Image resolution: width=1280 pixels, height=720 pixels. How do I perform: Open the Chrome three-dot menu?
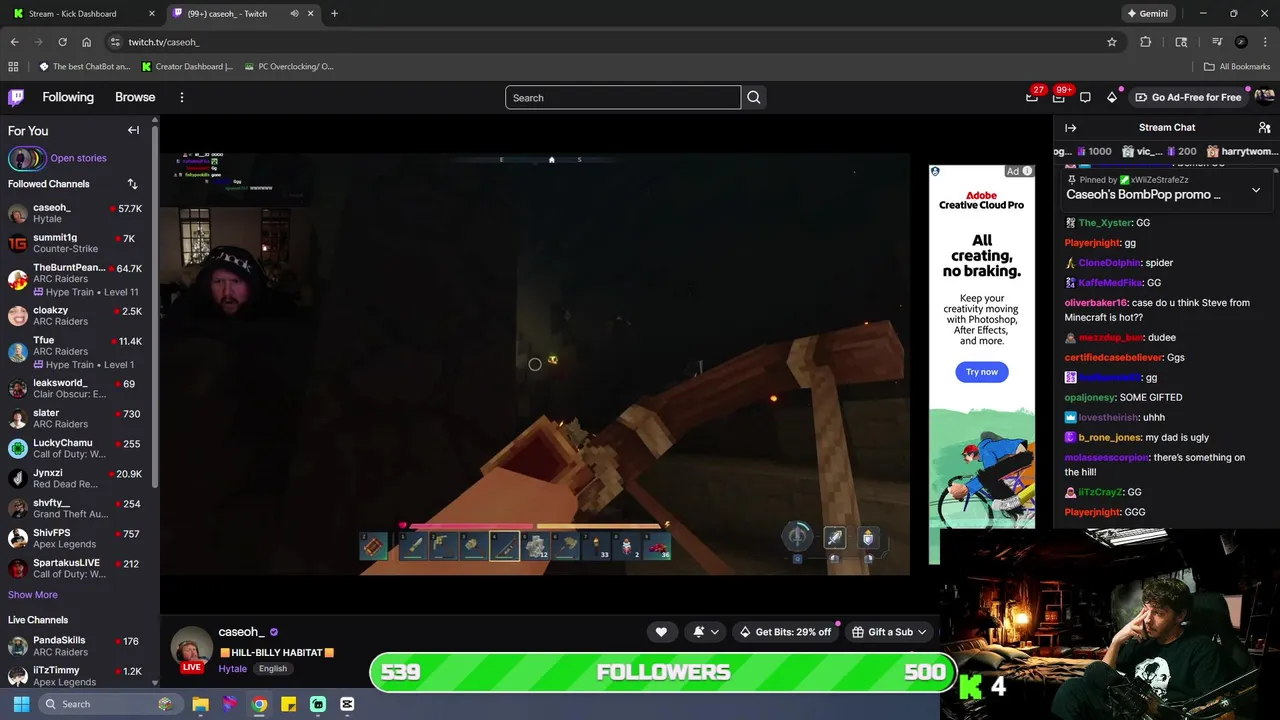click(1265, 42)
